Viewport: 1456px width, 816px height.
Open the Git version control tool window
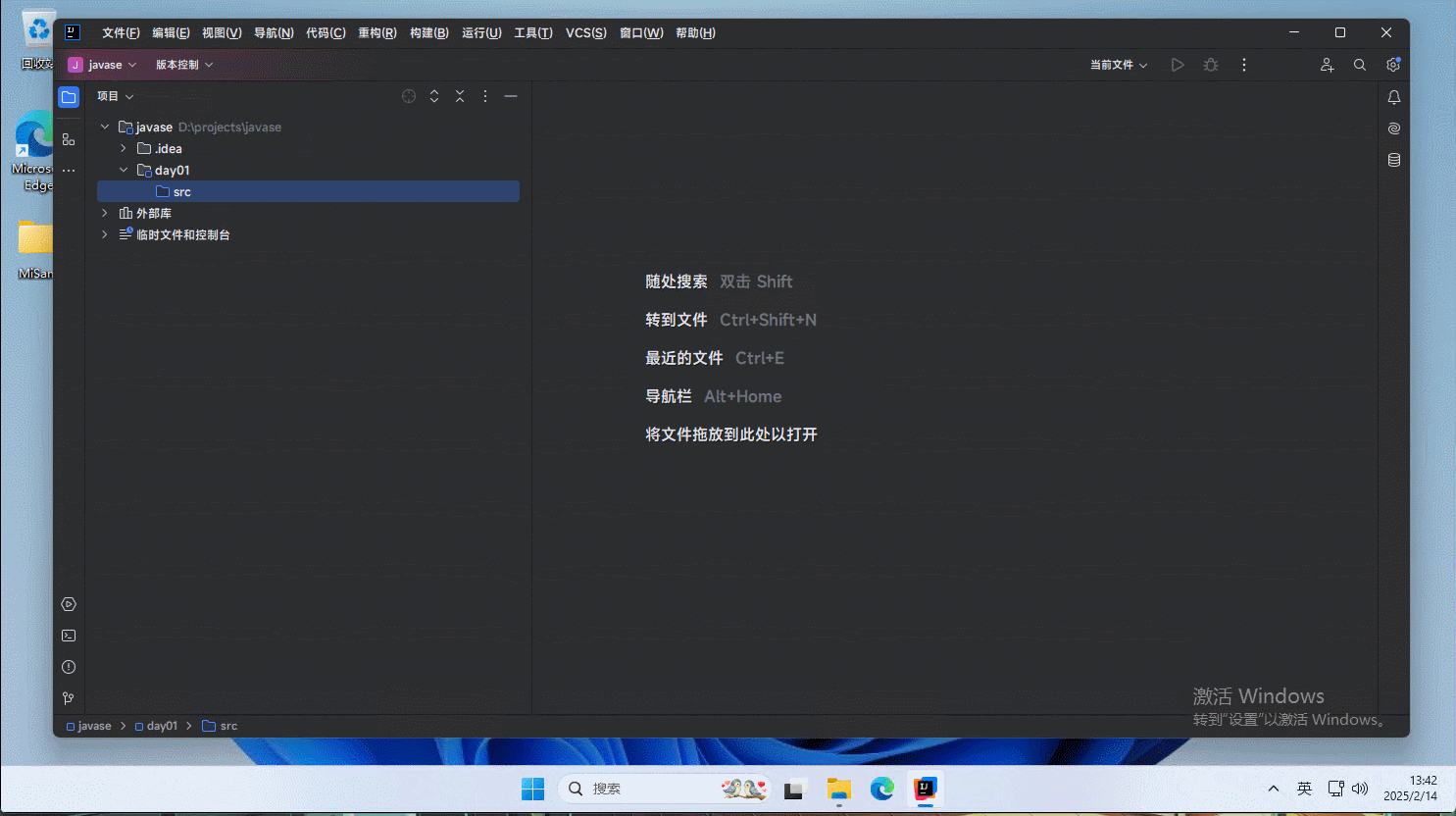69,698
